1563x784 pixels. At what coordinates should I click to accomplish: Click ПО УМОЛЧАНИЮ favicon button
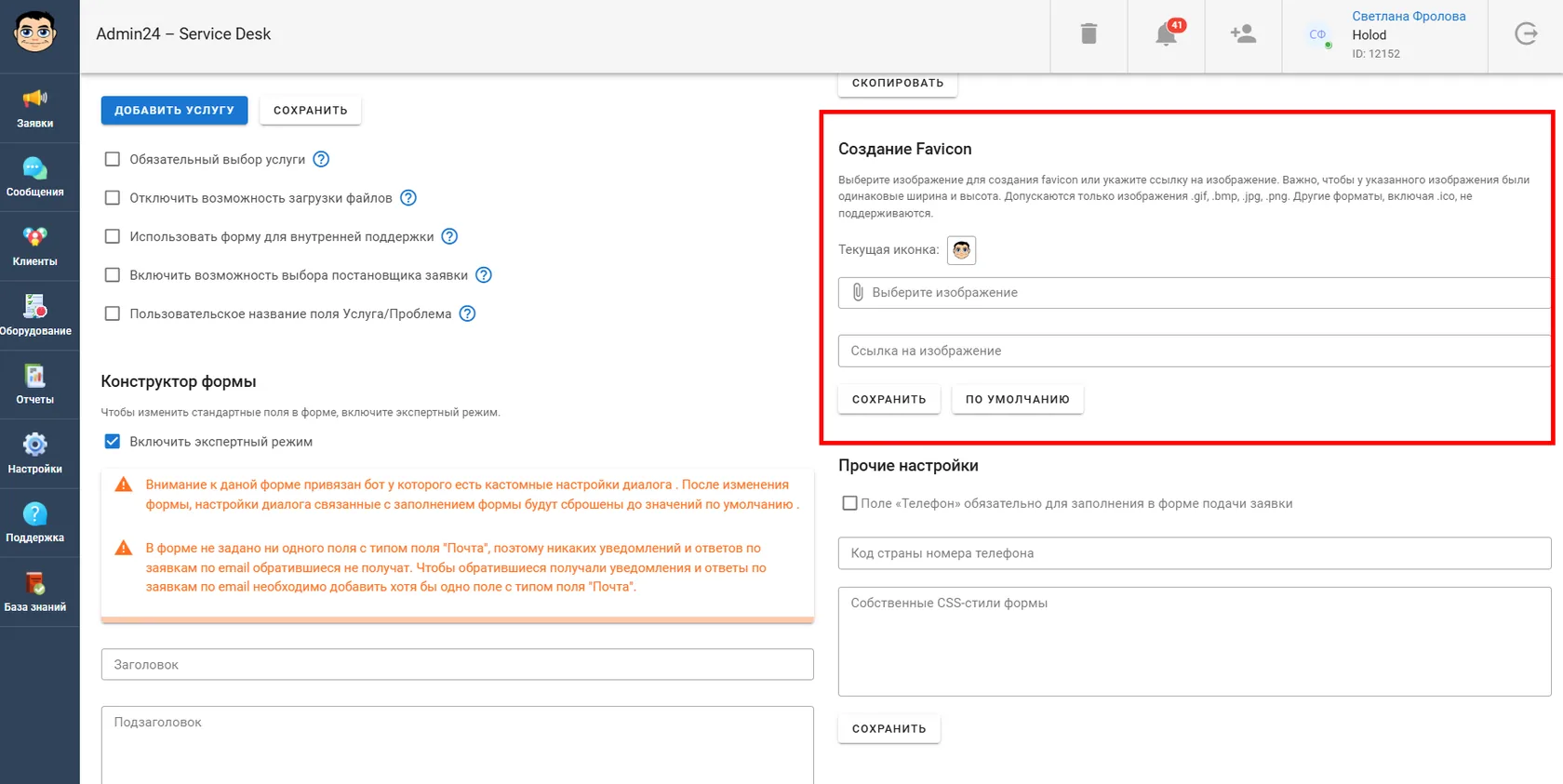click(1017, 399)
